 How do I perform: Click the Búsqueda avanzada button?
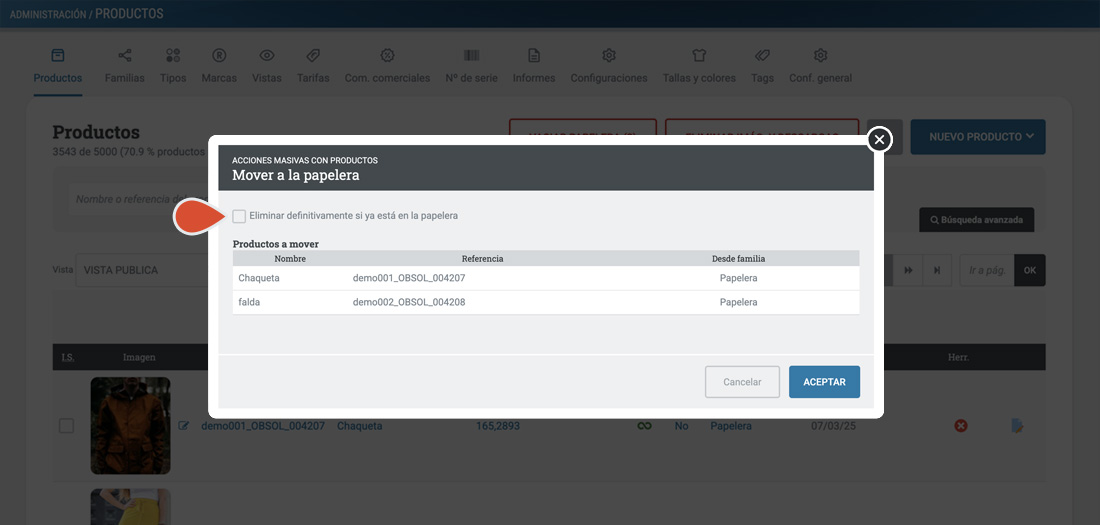(x=977, y=220)
